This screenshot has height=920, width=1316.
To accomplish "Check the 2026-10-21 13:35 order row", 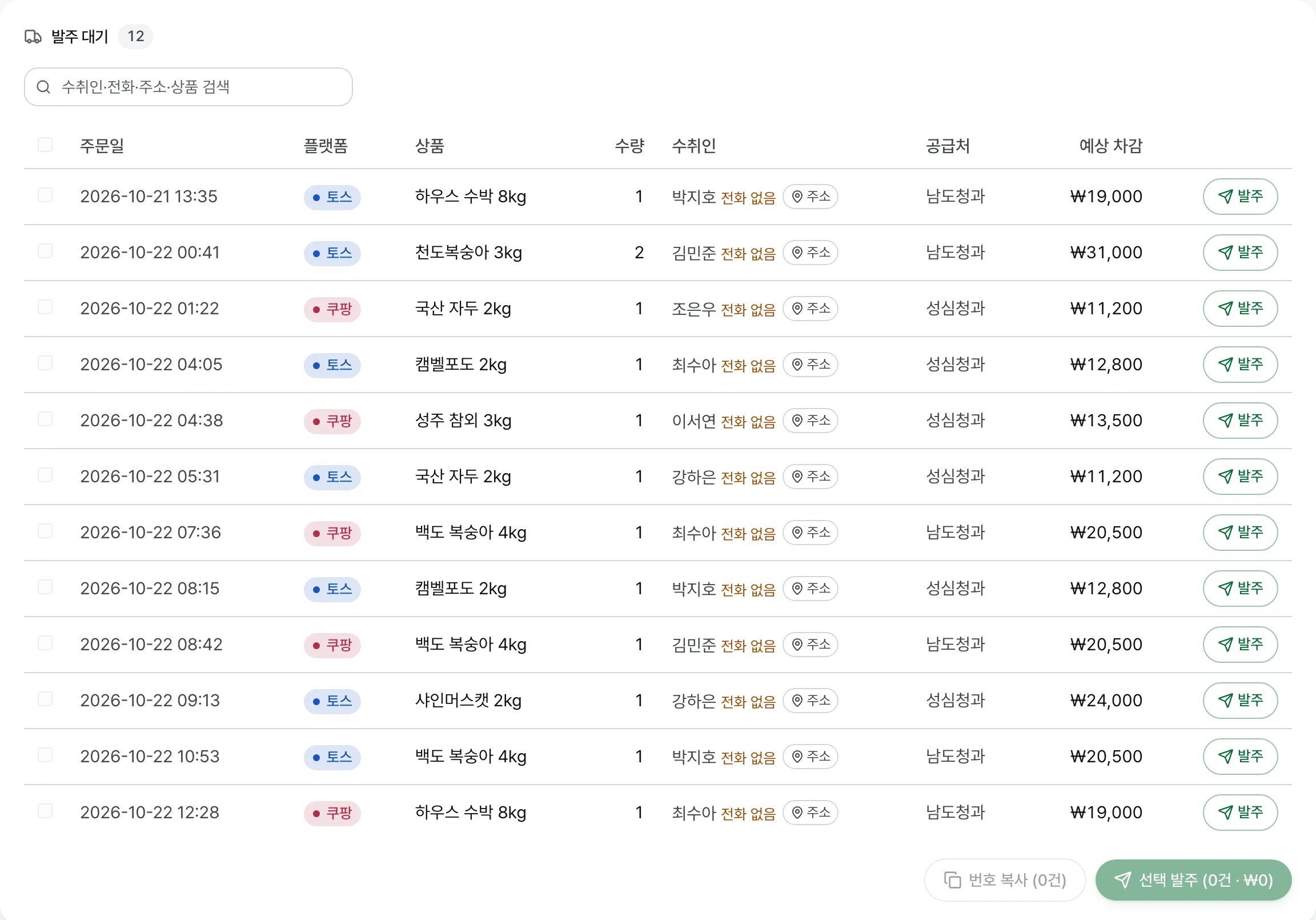I will tap(45, 195).
